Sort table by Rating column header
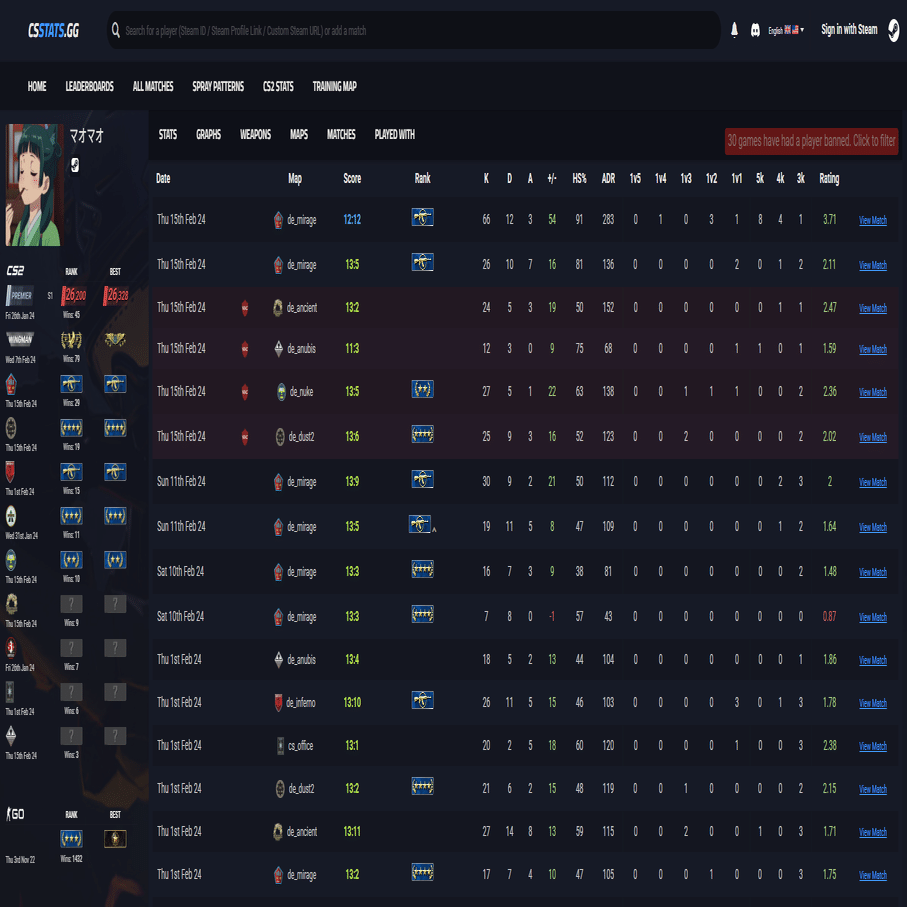This screenshot has width=907, height=907. tap(829, 178)
